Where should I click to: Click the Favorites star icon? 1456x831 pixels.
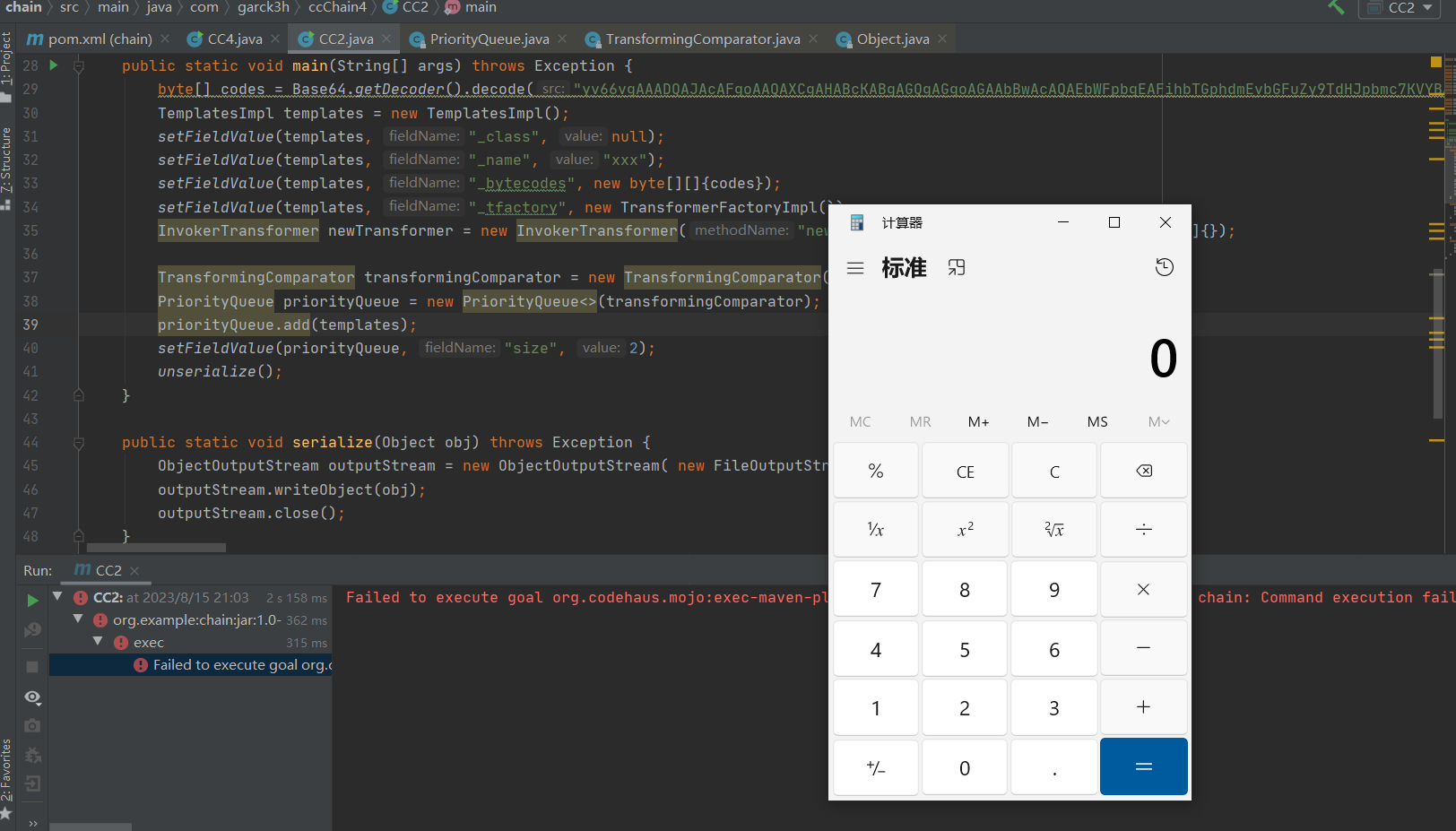pos(6,813)
